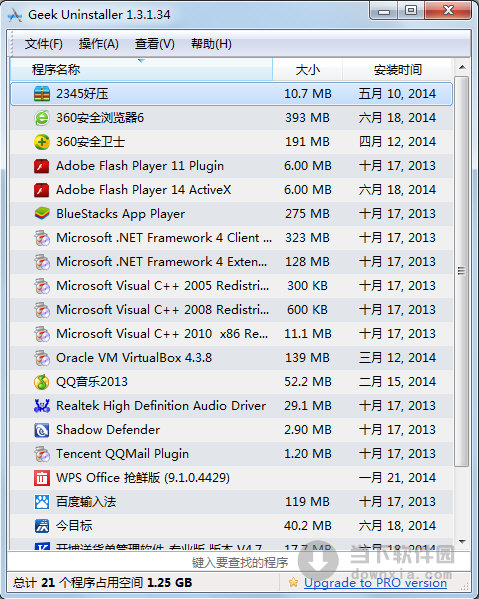This screenshot has width=479, height=599.
Task: Select Adobe Flash Player 14 ActiveX entry
Action: coord(144,190)
